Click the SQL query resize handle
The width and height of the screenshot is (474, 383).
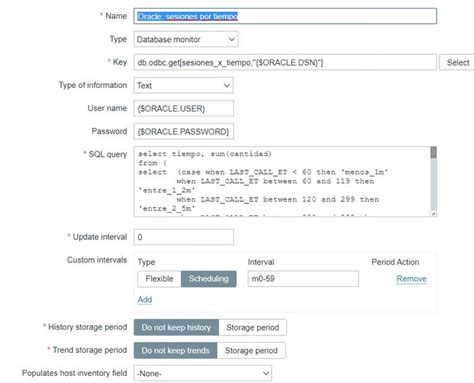tap(434, 214)
